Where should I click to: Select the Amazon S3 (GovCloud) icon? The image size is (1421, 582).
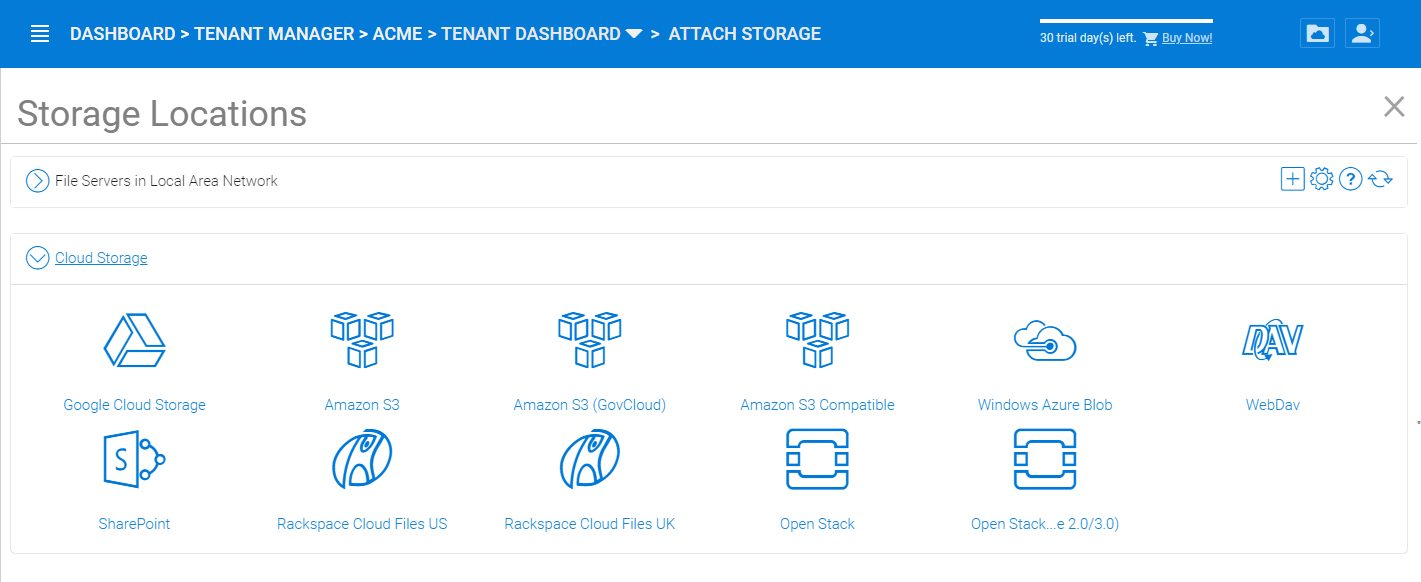[x=590, y=340]
